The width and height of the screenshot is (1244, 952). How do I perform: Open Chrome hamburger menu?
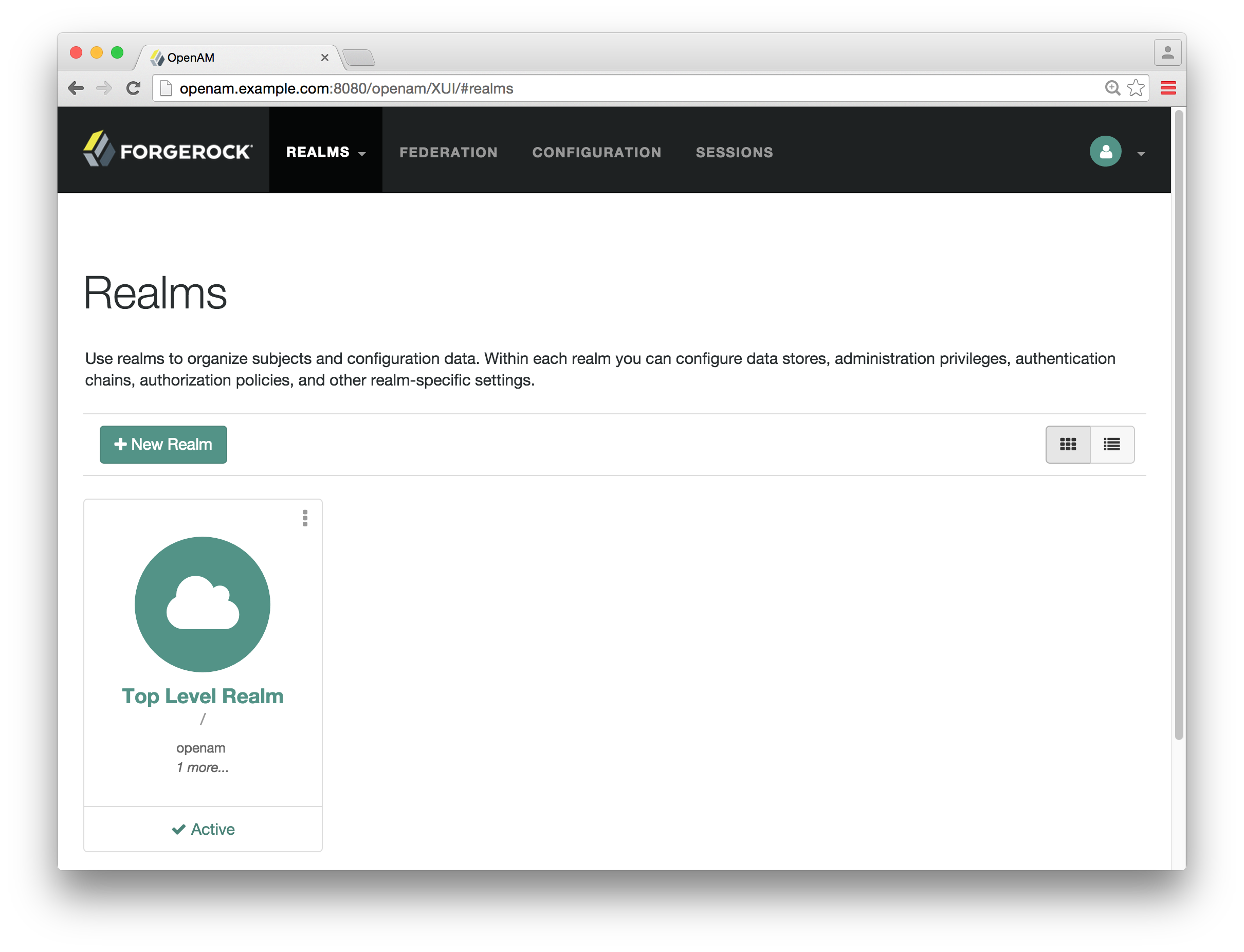tap(1167, 88)
